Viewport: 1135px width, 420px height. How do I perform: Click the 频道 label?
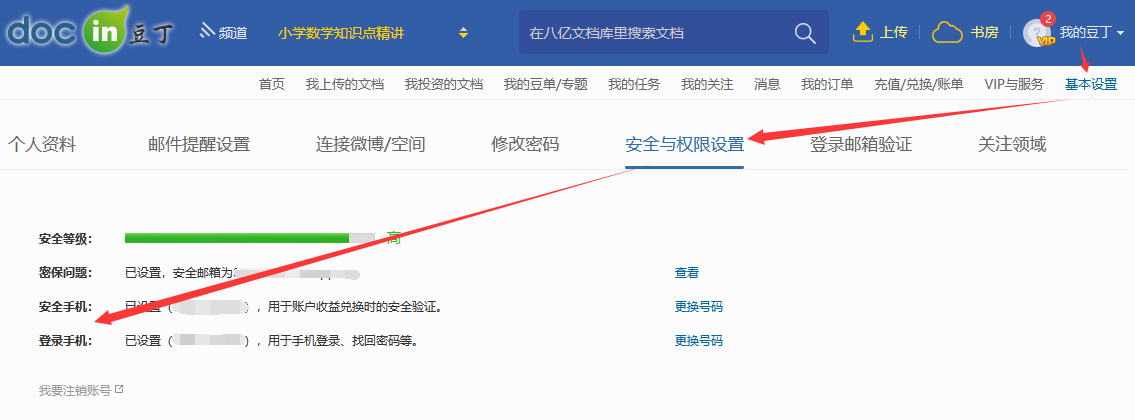[x=233, y=33]
